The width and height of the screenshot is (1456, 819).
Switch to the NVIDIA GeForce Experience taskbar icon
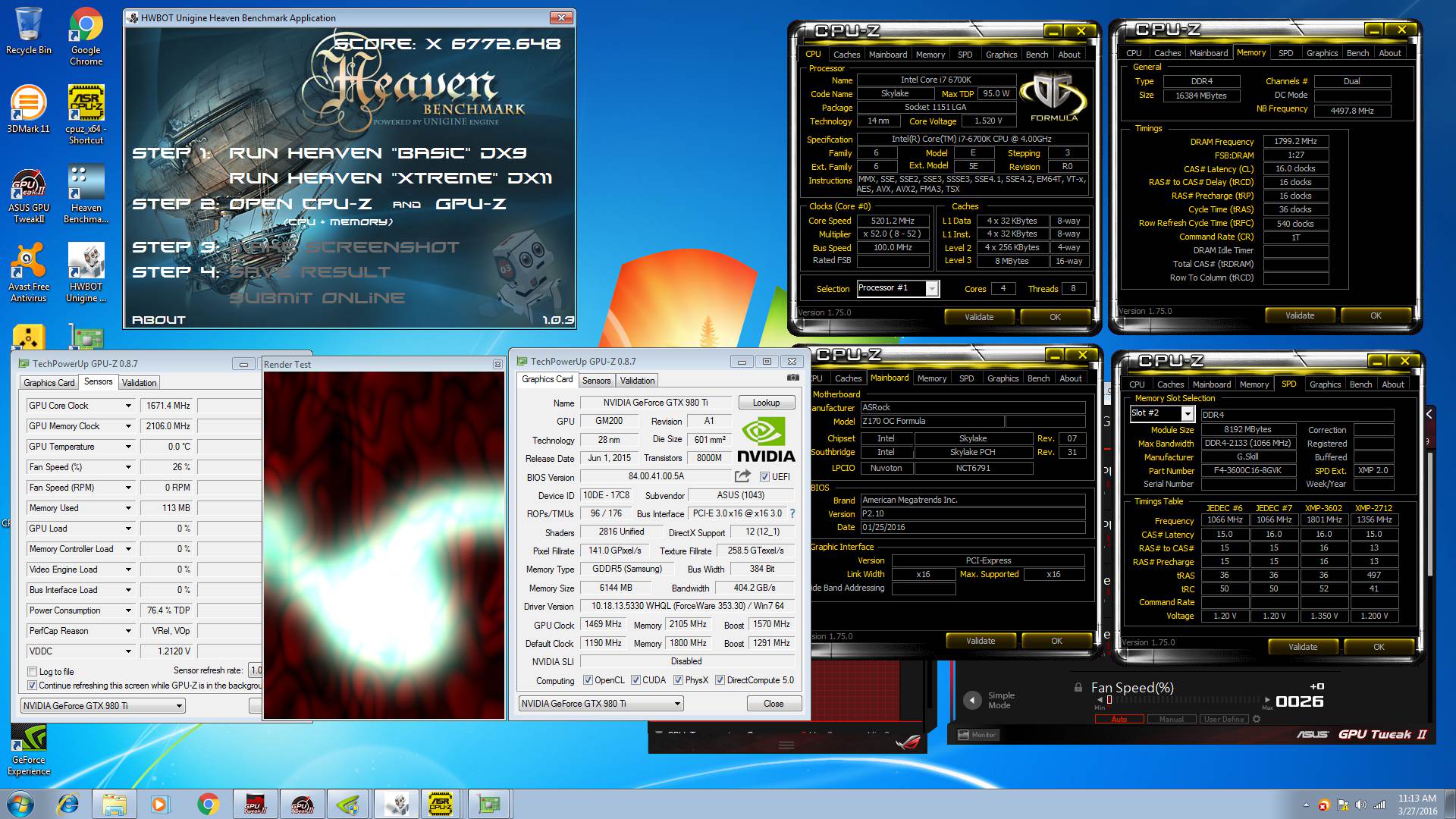pos(348,805)
